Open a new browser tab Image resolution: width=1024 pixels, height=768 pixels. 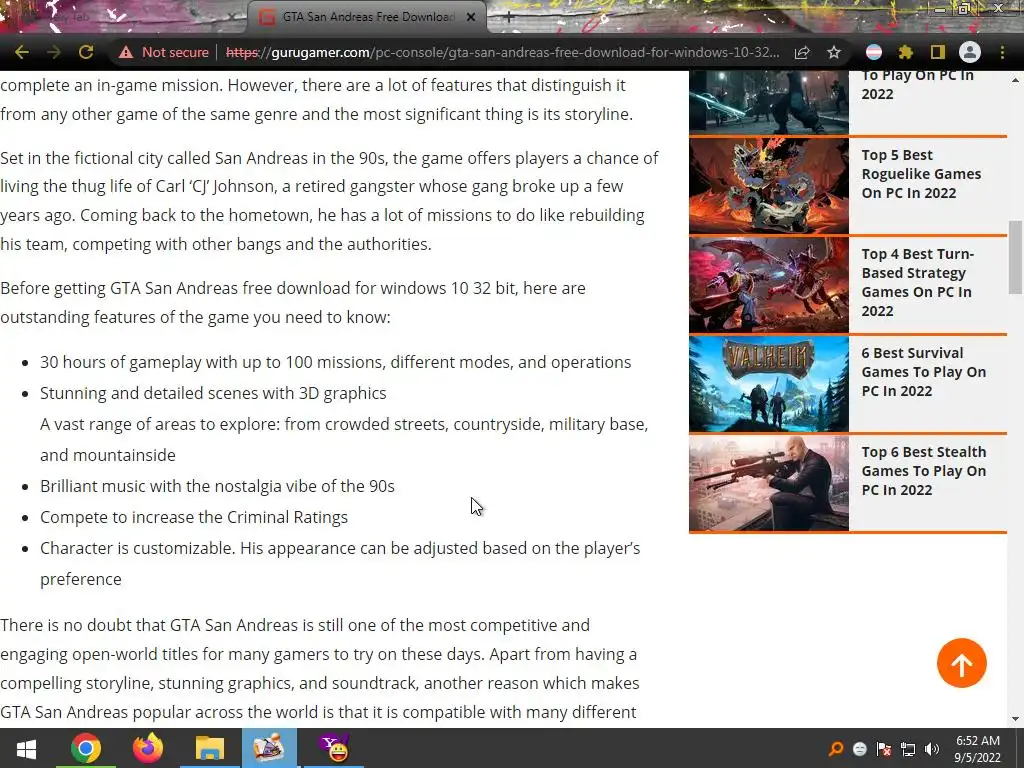[x=509, y=17]
